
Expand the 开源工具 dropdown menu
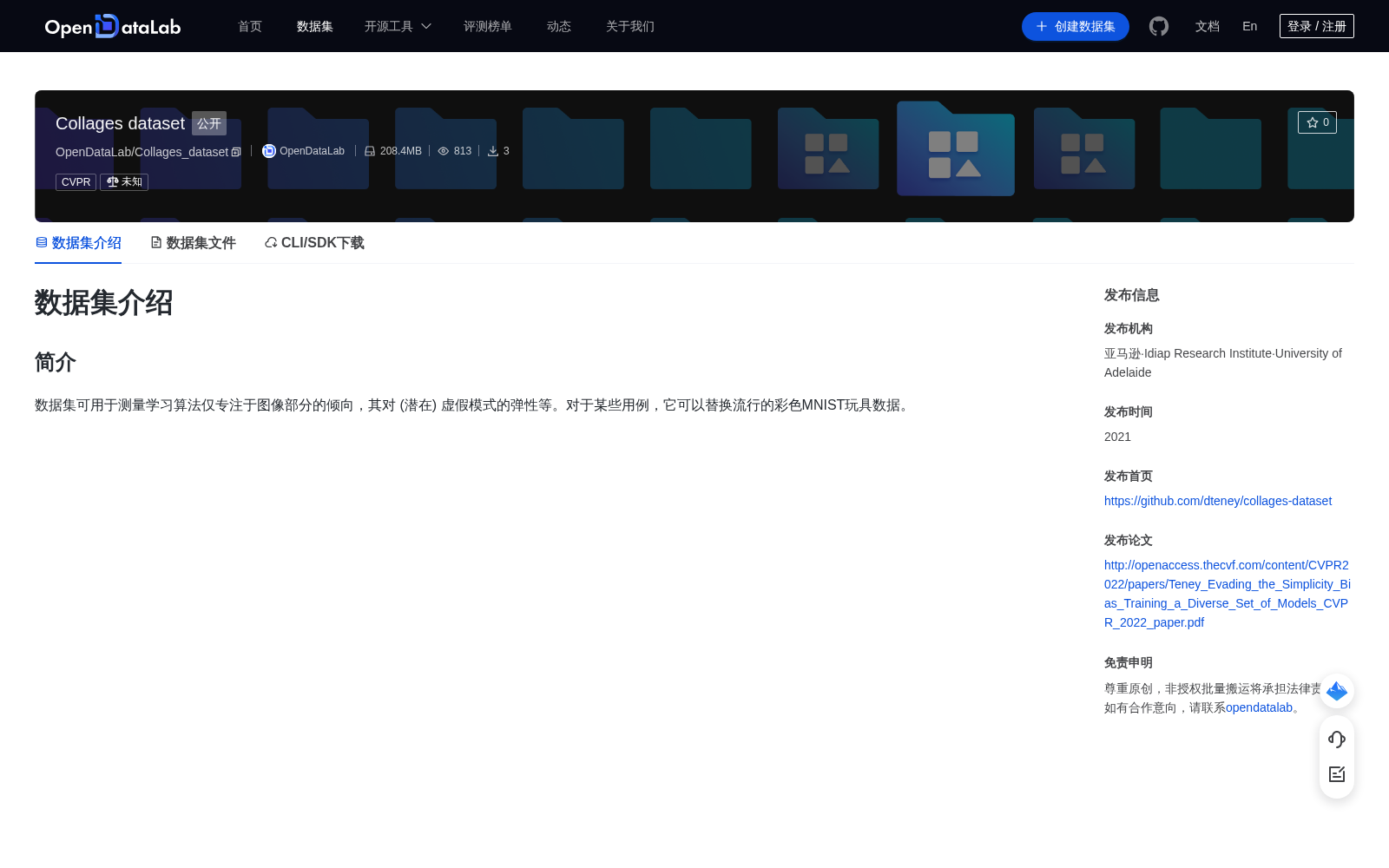398,26
